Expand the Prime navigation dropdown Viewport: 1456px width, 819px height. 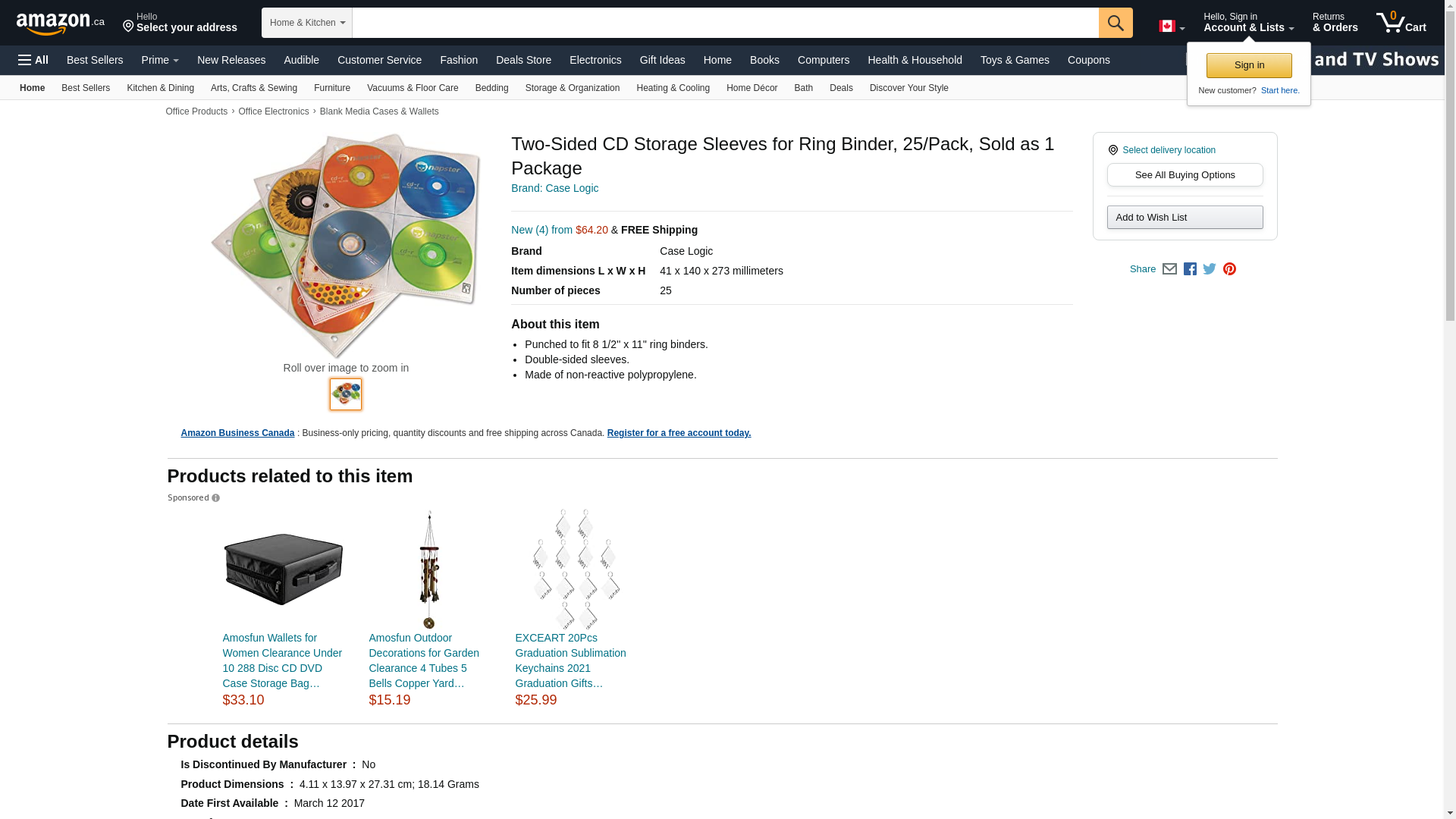[160, 60]
